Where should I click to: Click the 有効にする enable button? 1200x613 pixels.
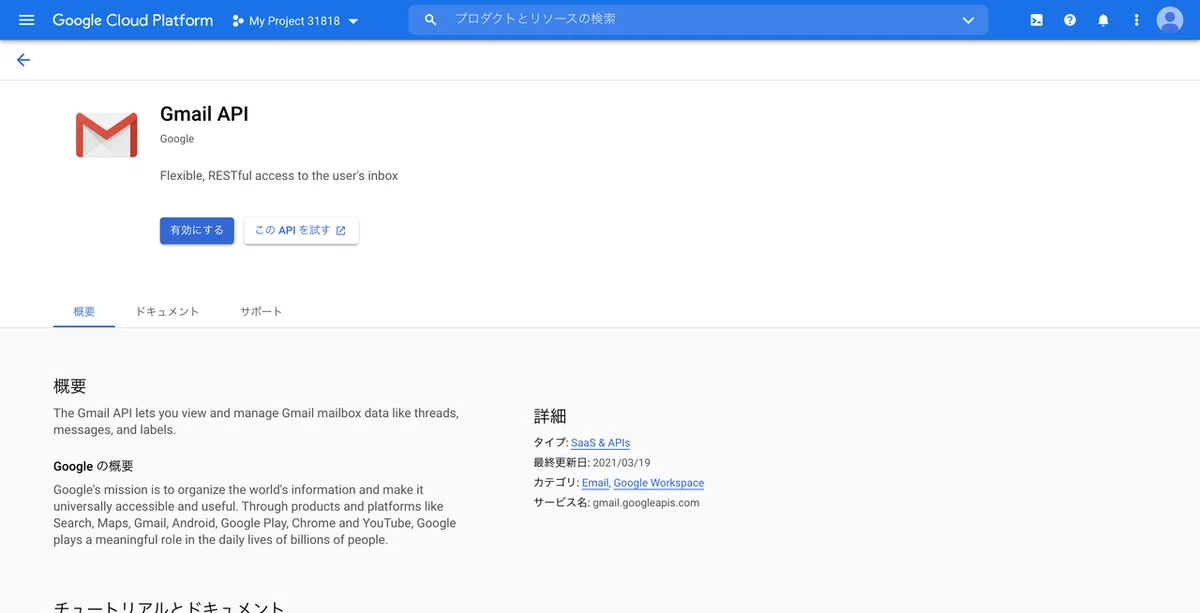[x=197, y=230]
